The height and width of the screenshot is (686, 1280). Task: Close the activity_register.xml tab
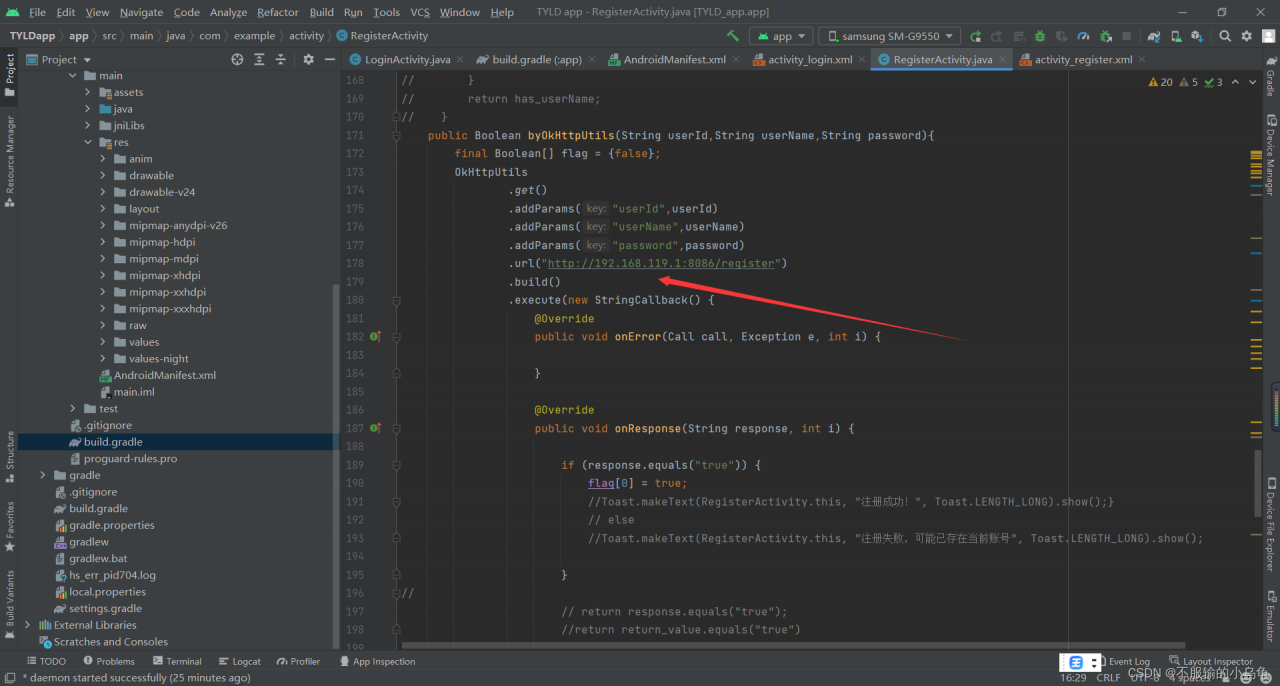[1144, 60]
